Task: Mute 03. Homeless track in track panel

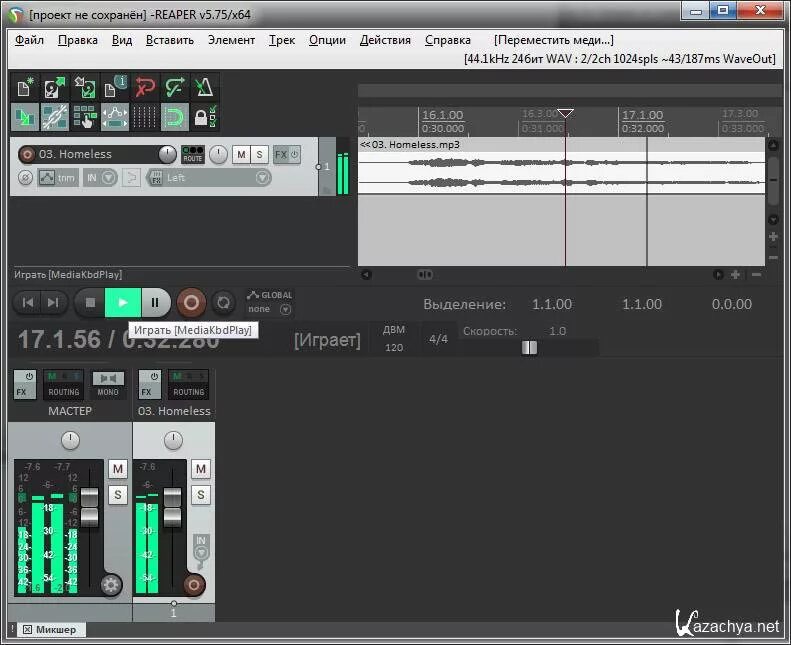Action: (x=241, y=154)
